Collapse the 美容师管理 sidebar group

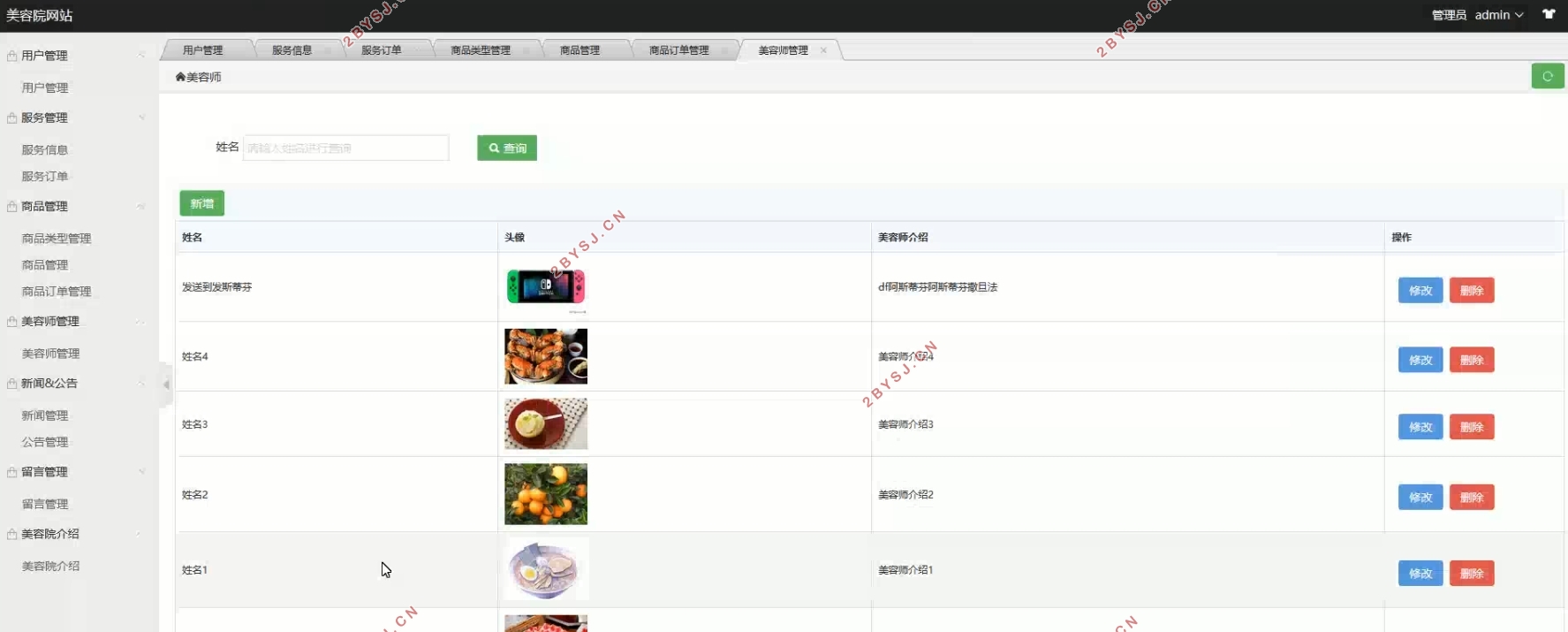[141, 321]
